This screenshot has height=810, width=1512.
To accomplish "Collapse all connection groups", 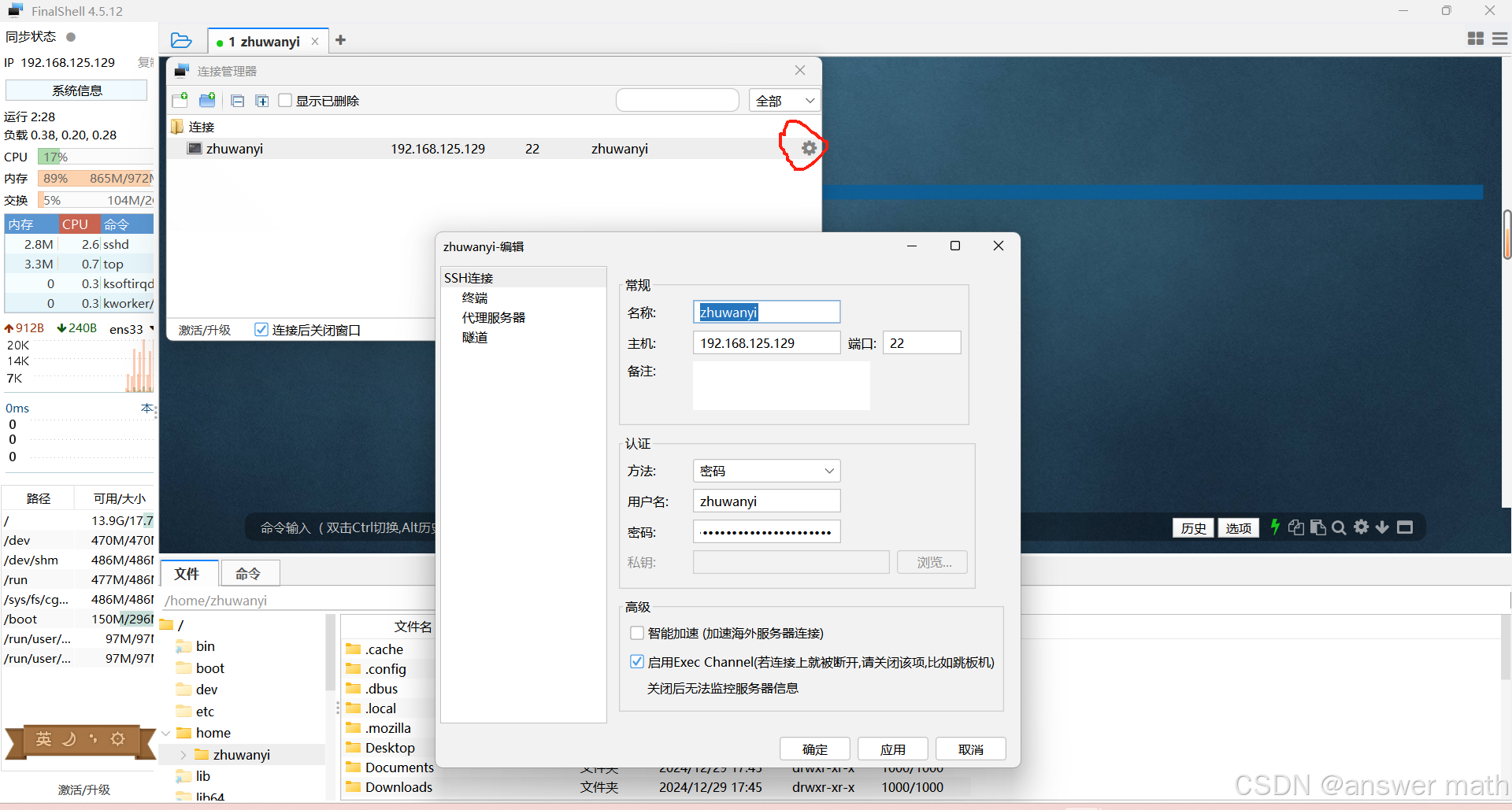I will pos(237,100).
